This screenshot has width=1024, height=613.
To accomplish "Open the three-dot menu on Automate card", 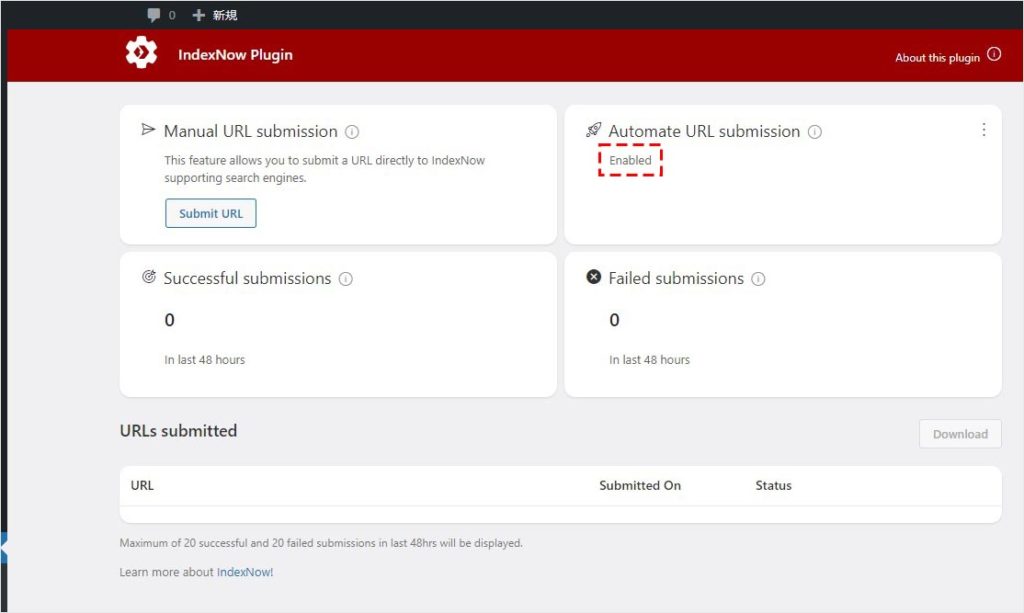I will pos(983,130).
